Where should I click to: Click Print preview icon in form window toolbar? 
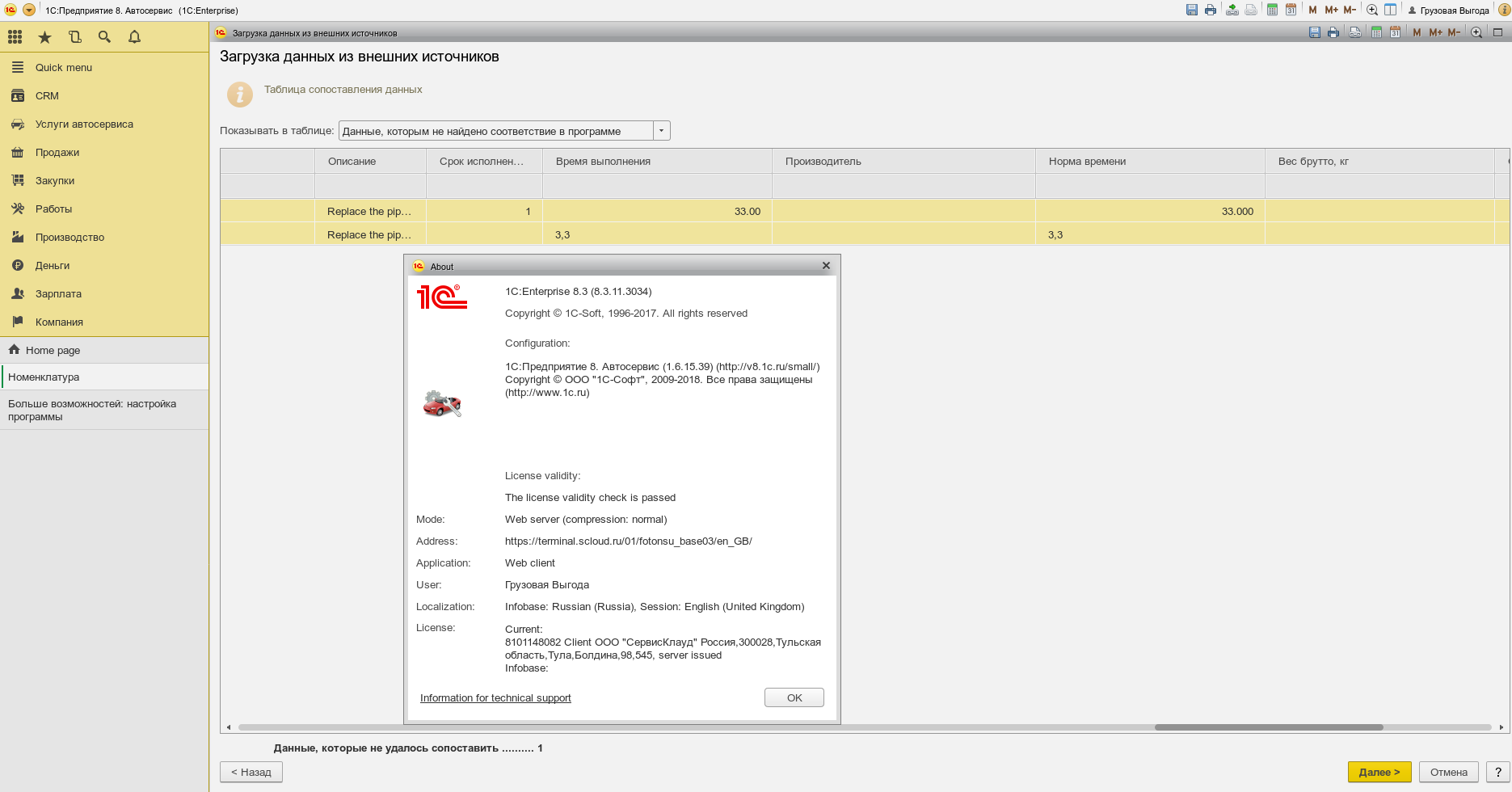tap(1355, 32)
